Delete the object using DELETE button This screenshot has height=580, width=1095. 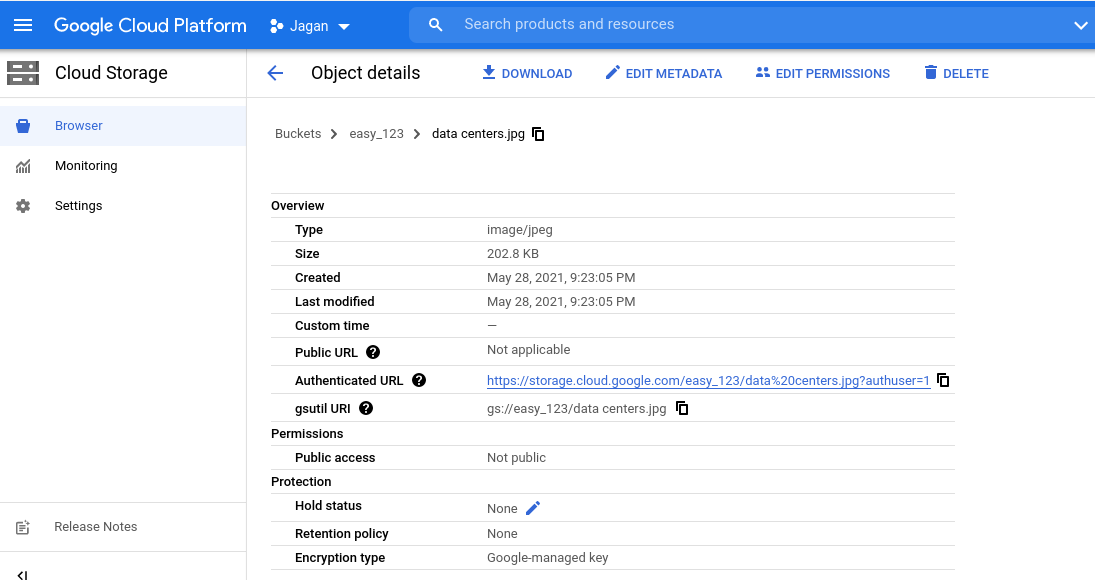click(956, 73)
